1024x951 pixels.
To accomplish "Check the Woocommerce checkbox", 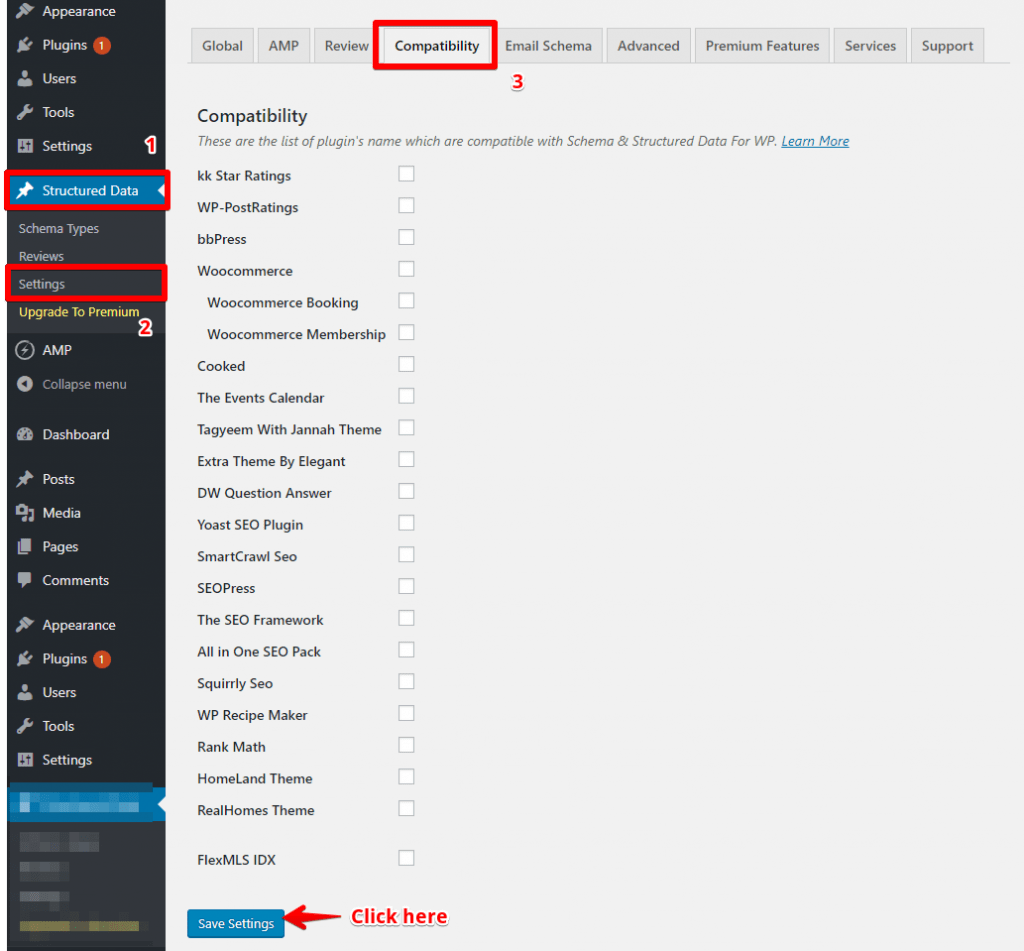I will coord(406,269).
